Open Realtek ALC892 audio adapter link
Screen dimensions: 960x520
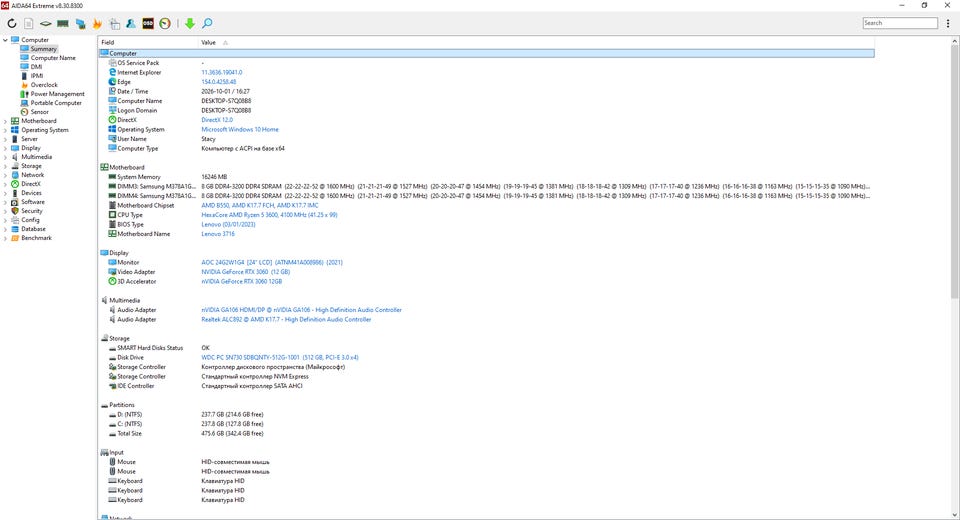click(x=286, y=319)
